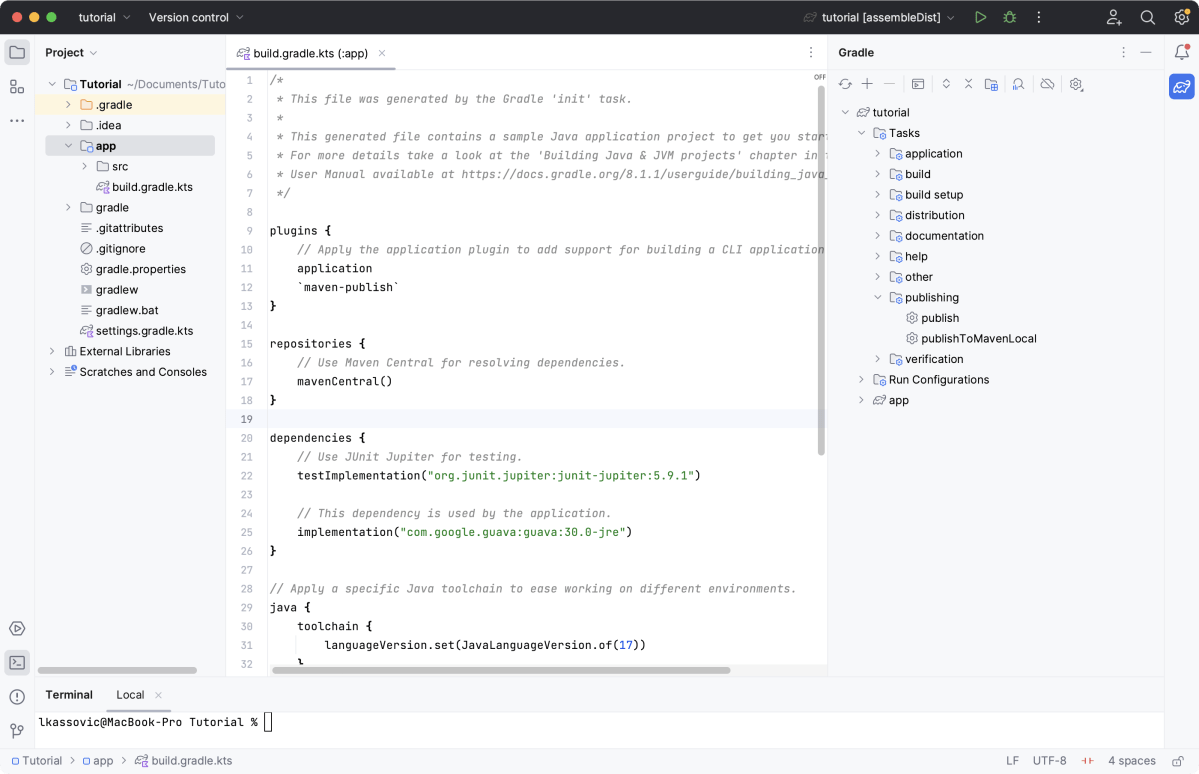Image resolution: width=1199 pixels, height=774 pixels.
Task: Expand the application Gradle tasks
Action: [878, 154]
